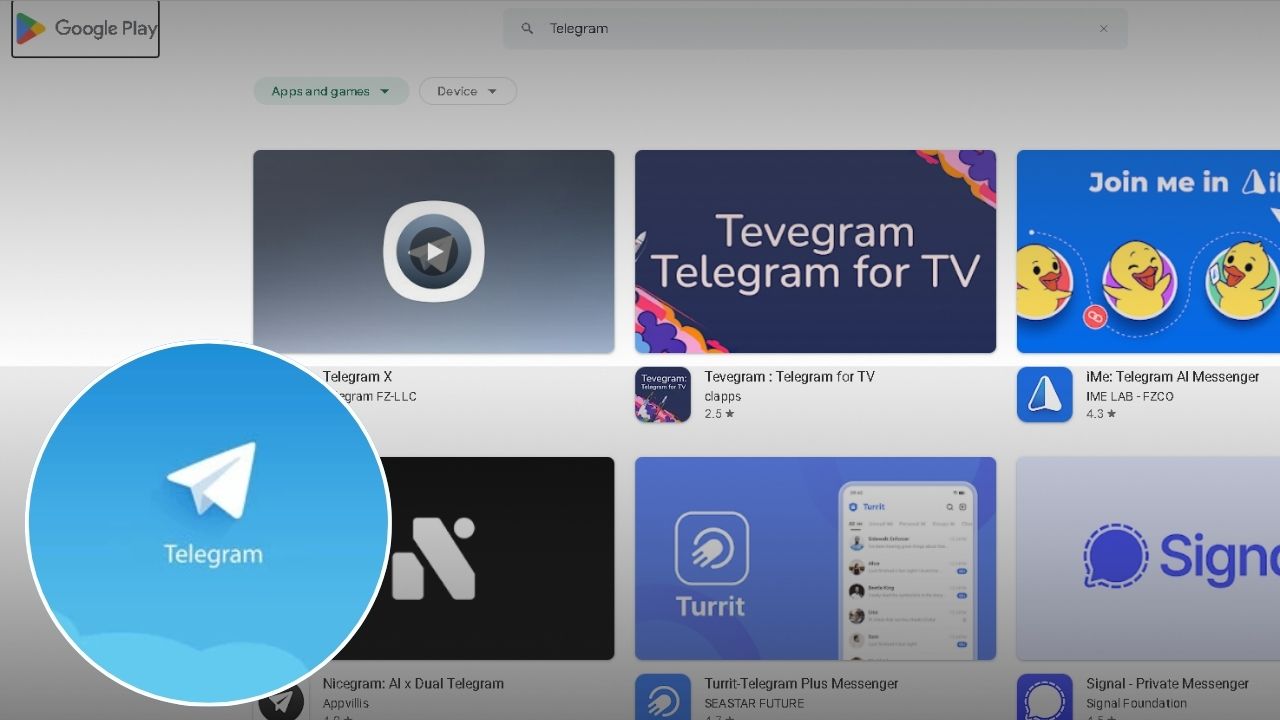Click the clapps developer name
This screenshot has width=1280, height=720.
pos(723,396)
